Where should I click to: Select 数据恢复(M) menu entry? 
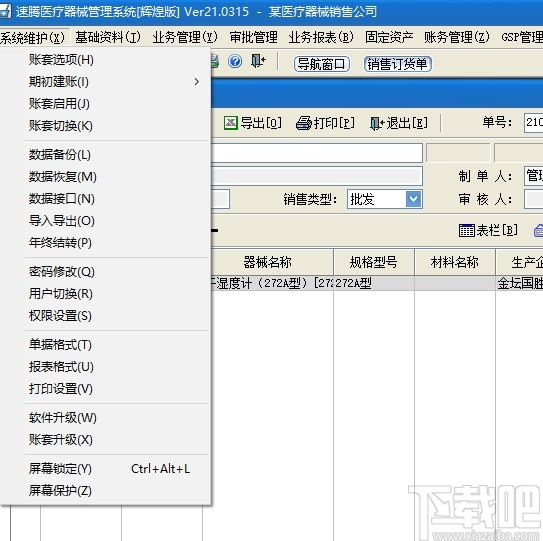tap(106, 177)
